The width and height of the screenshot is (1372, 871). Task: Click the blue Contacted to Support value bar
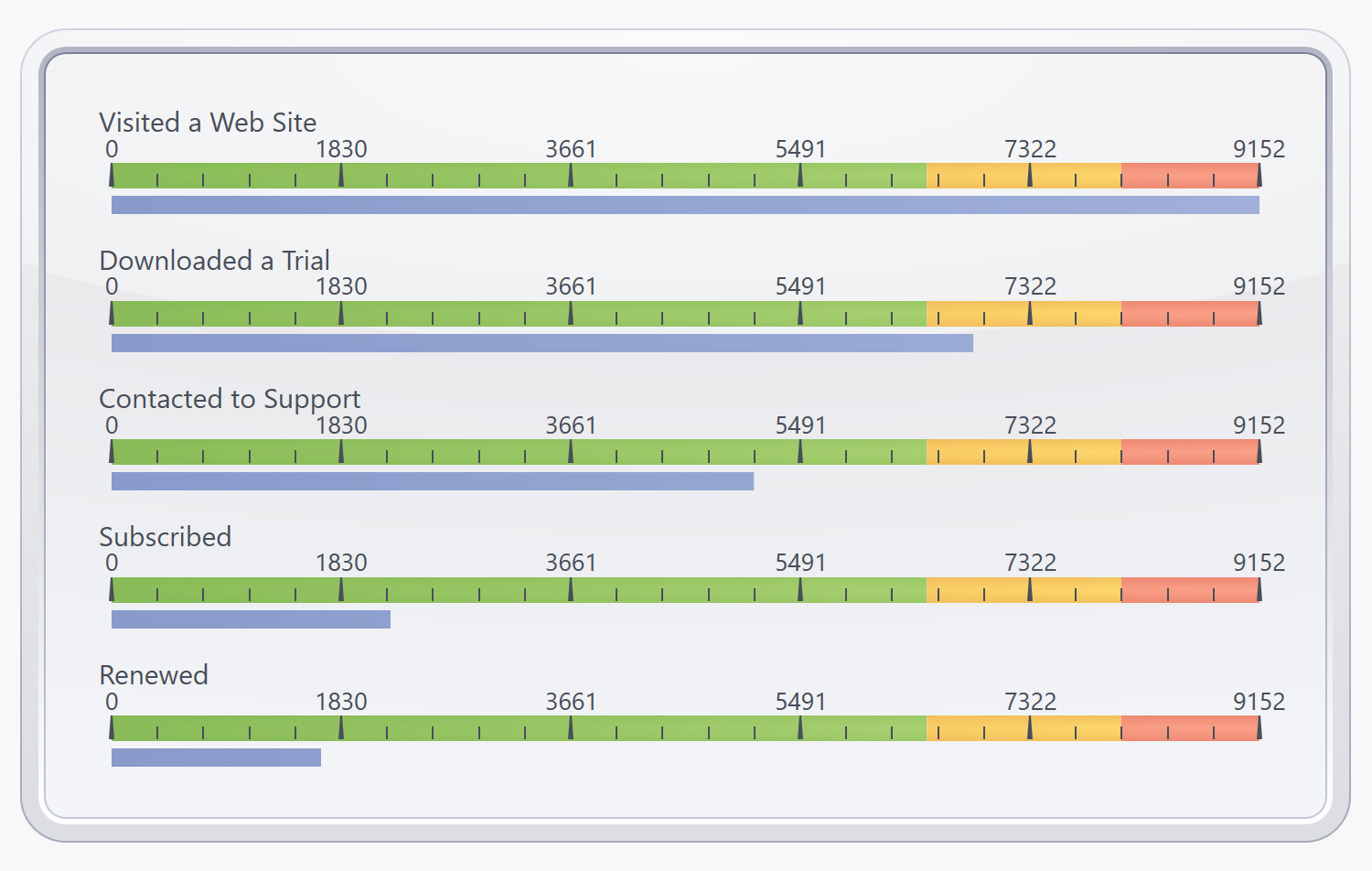[x=432, y=481]
